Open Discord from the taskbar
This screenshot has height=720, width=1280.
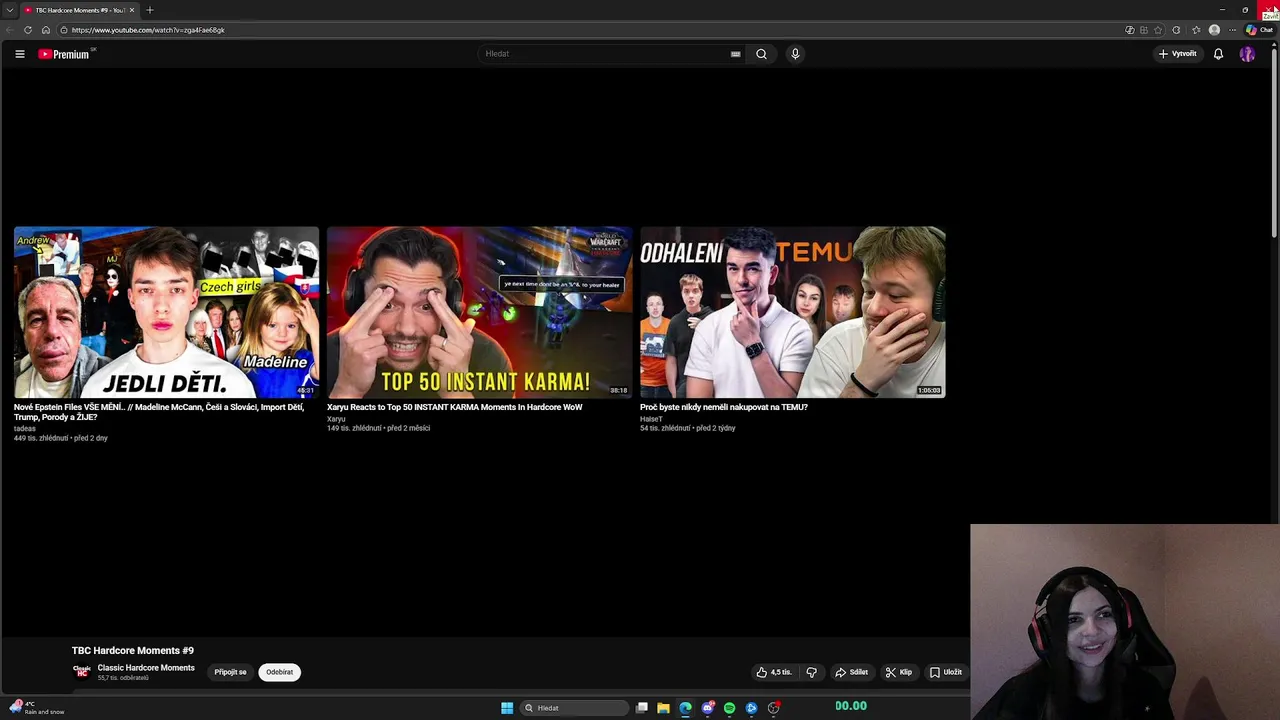(707, 708)
